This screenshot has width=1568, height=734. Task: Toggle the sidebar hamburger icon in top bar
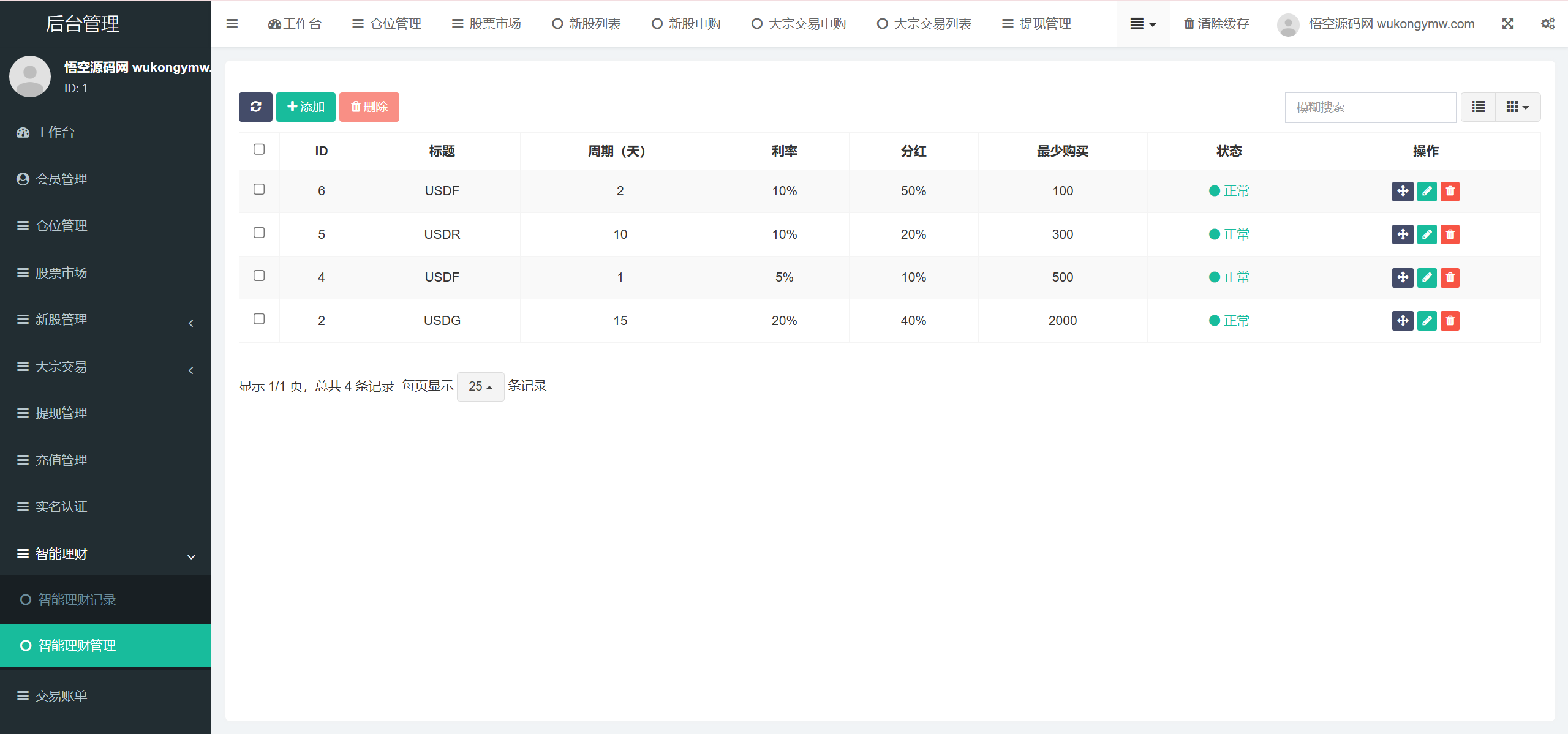click(x=232, y=24)
